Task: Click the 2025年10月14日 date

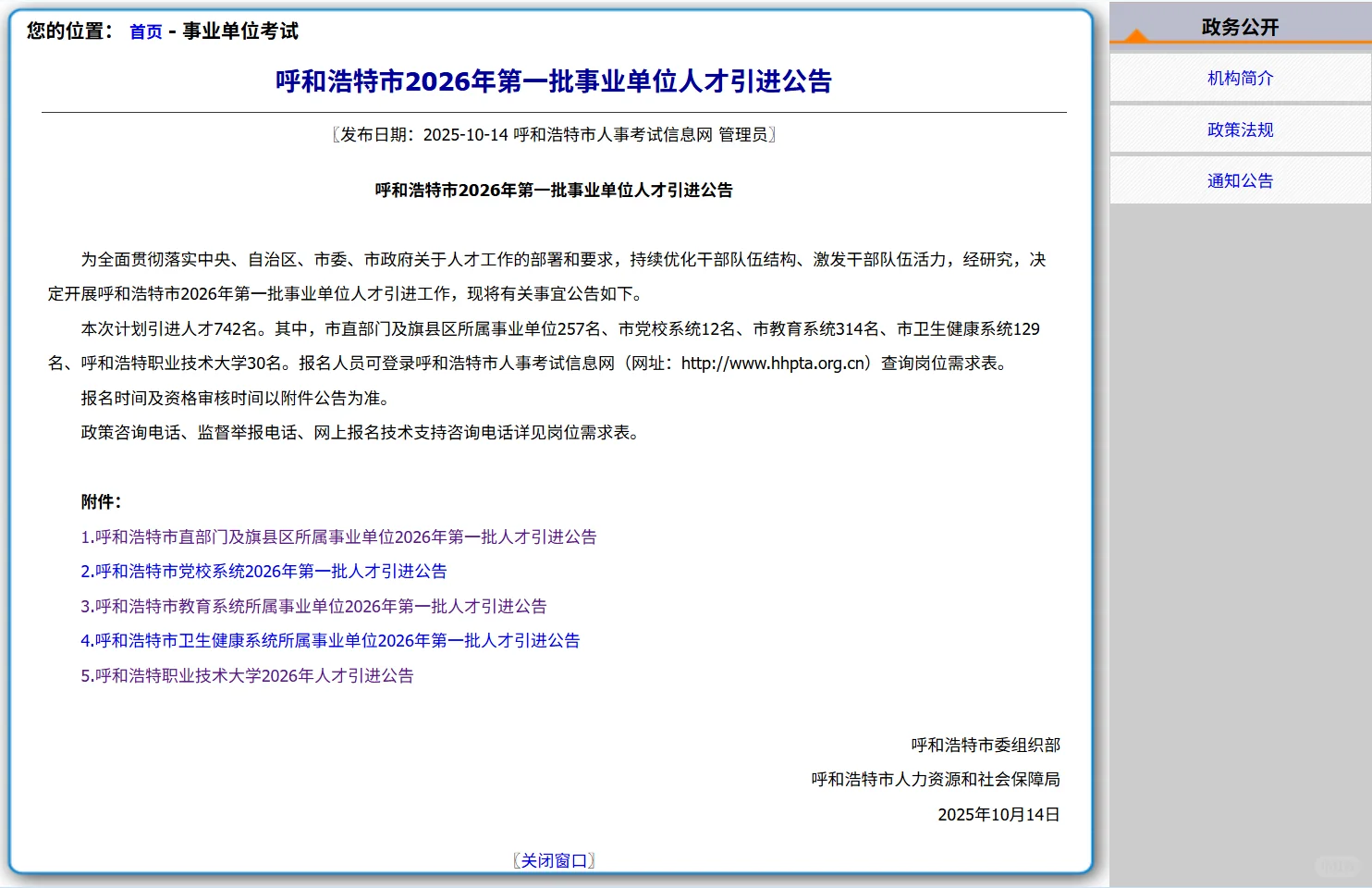Action: pyautogui.click(x=998, y=814)
